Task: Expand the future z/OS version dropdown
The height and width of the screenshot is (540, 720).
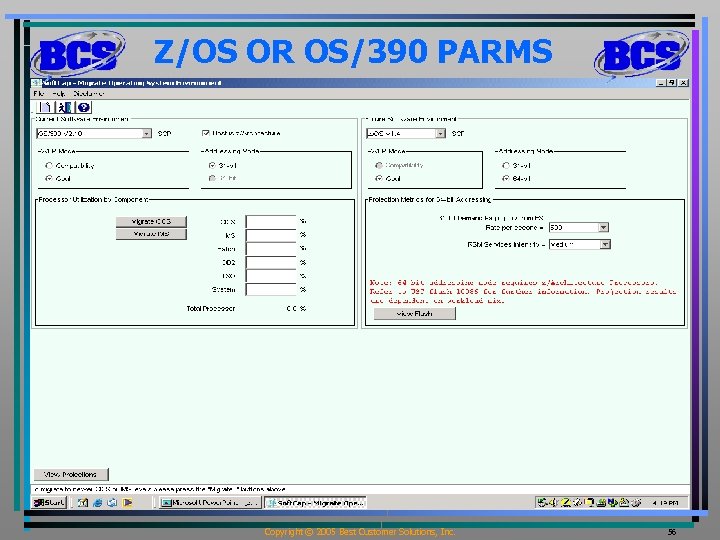Action: tap(440, 133)
